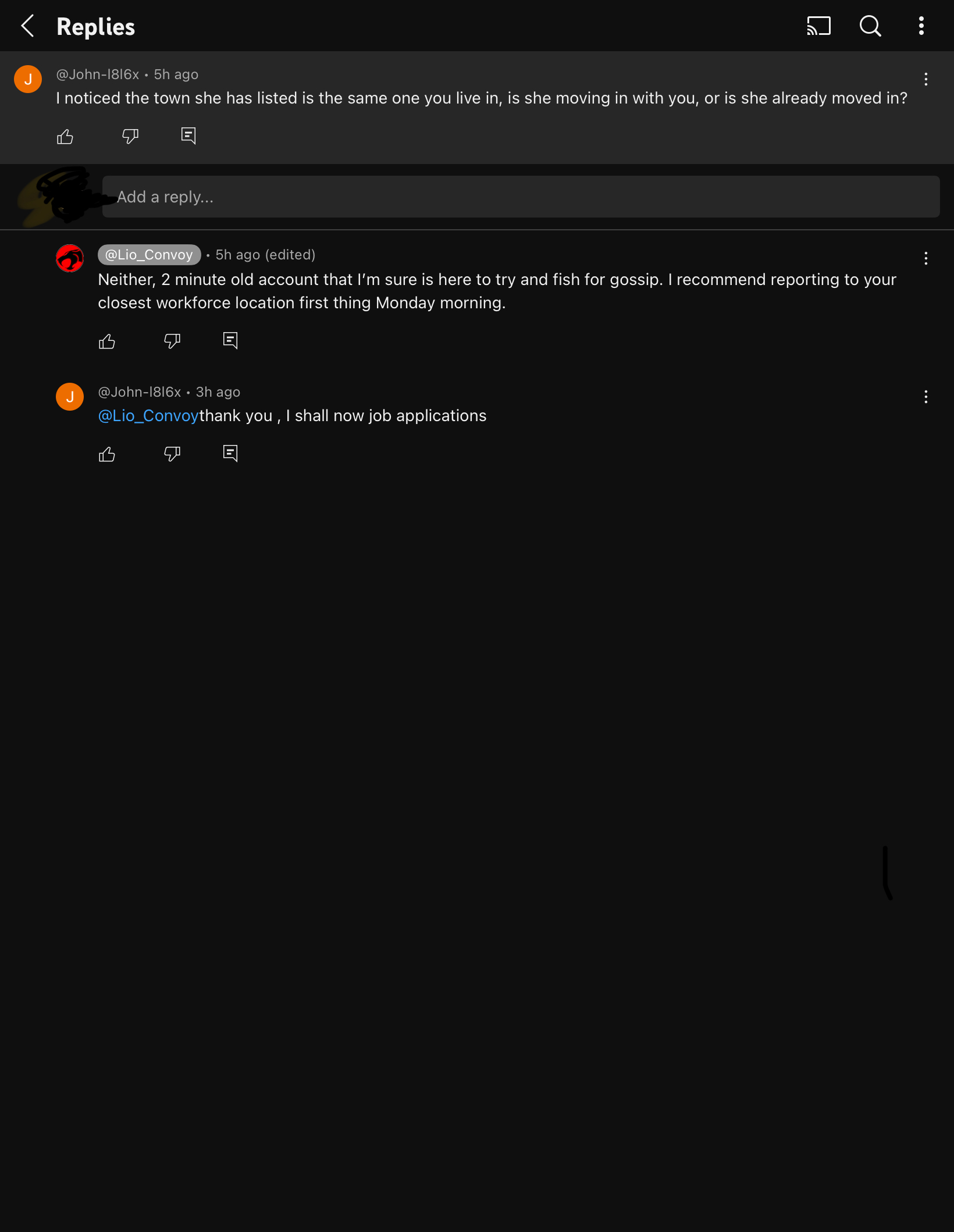Like the job applications reply
This screenshot has height=1232, width=954.
coord(107,454)
